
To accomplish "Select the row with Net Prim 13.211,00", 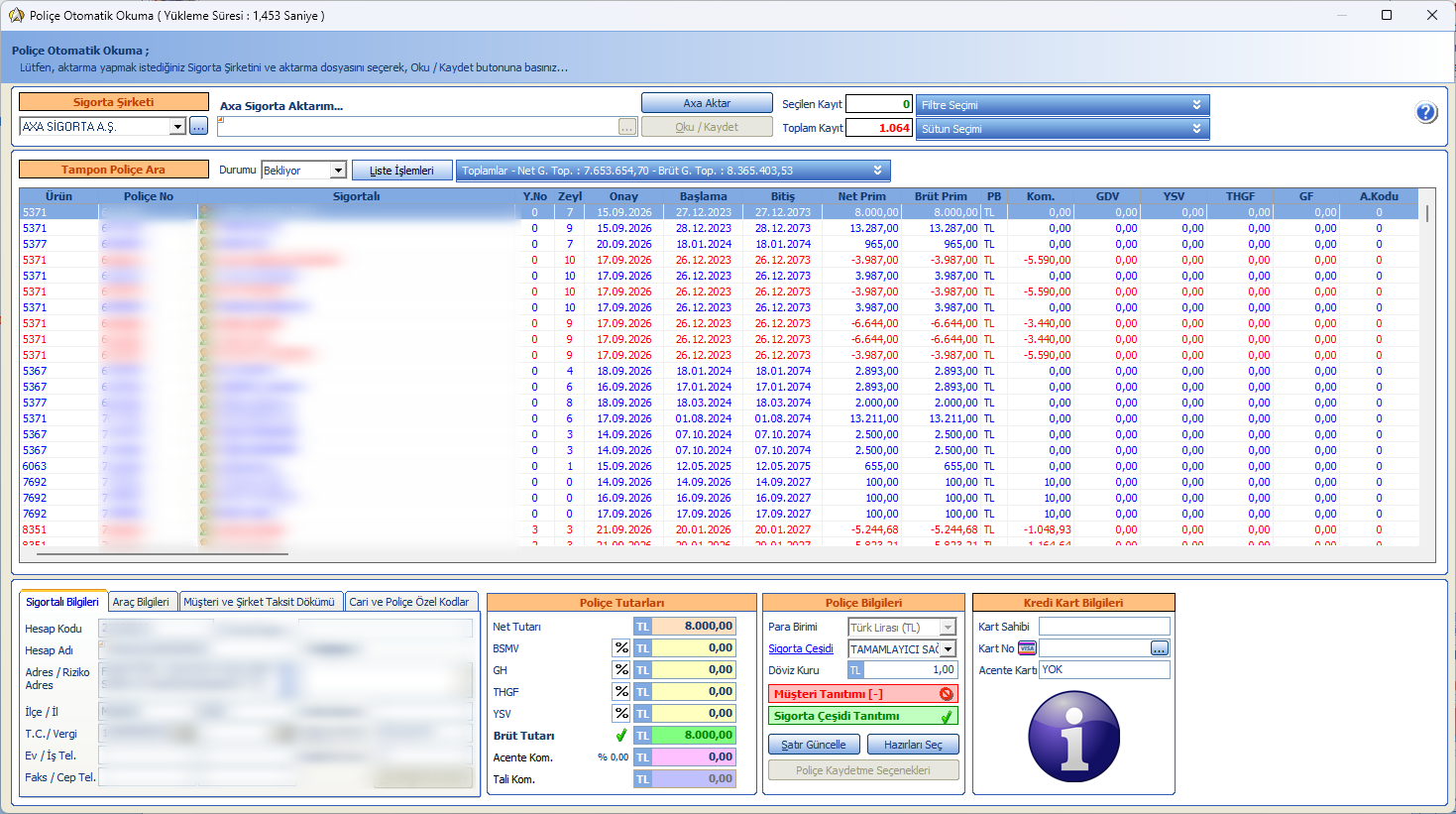I will click(720, 418).
